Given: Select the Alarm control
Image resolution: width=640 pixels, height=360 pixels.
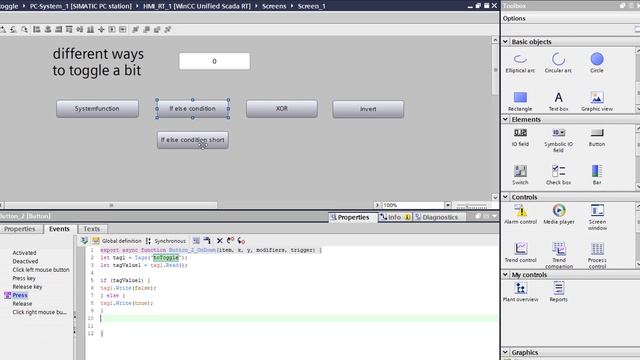Looking at the screenshot, I should (520, 214).
